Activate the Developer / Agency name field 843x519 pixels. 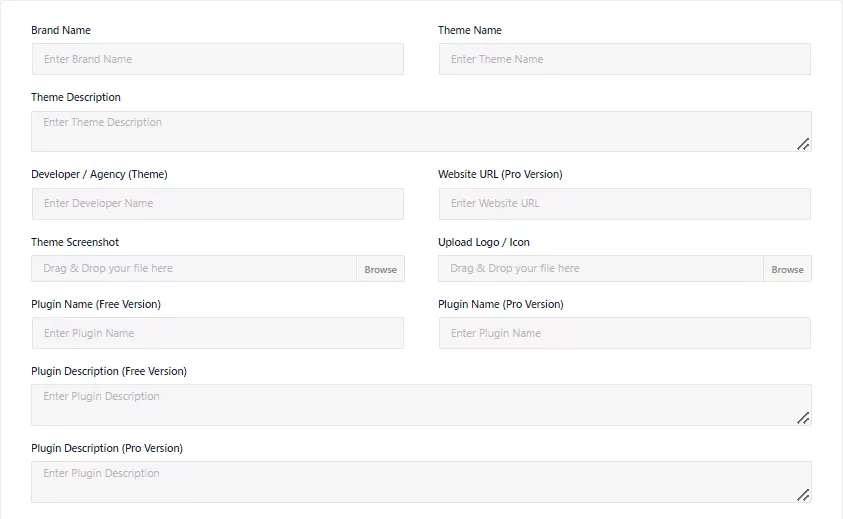pyautogui.click(x=218, y=204)
